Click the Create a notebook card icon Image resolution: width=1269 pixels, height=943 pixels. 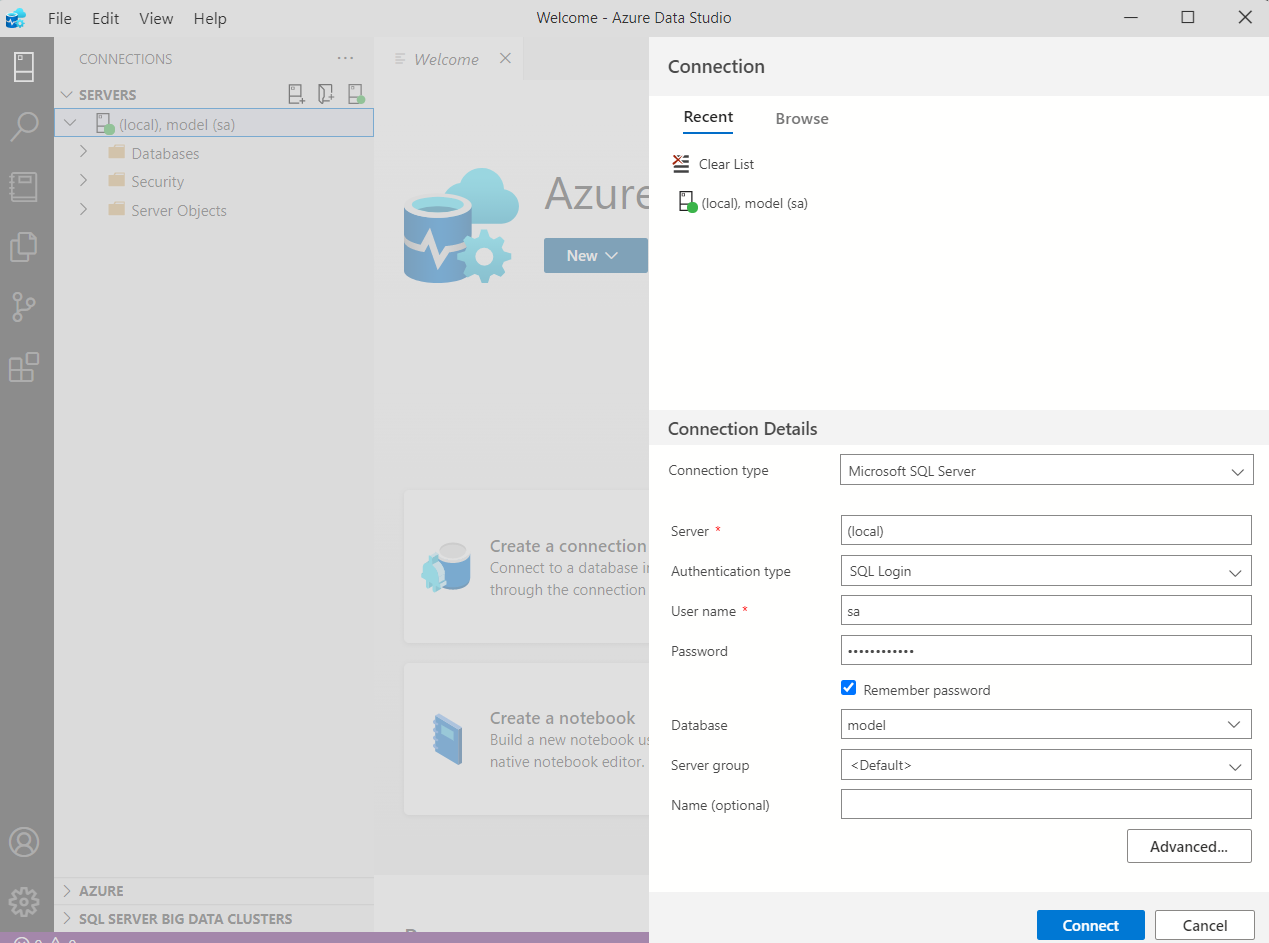(x=446, y=739)
